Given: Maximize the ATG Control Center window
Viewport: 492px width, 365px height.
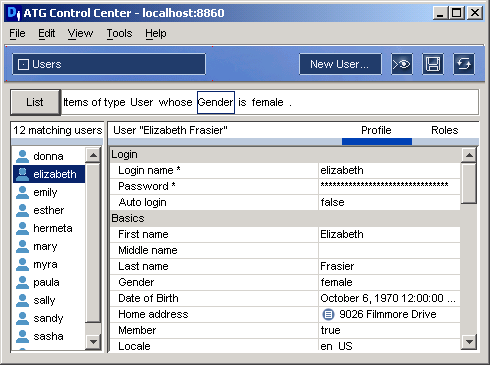Looking at the screenshot, I should (x=457, y=13).
